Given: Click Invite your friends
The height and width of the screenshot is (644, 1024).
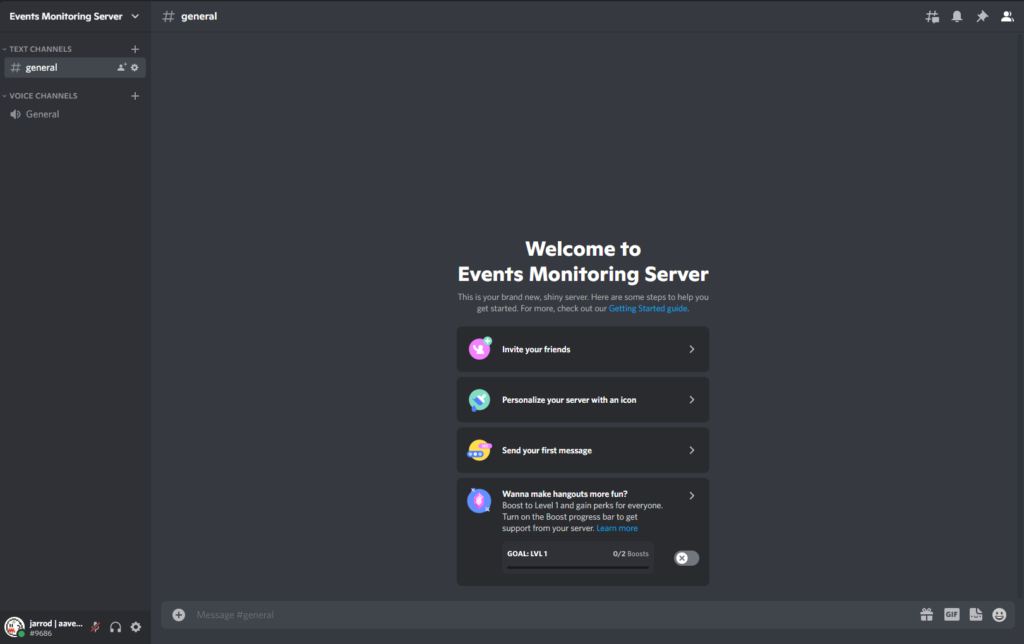Looking at the screenshot, I should point(583,350).
